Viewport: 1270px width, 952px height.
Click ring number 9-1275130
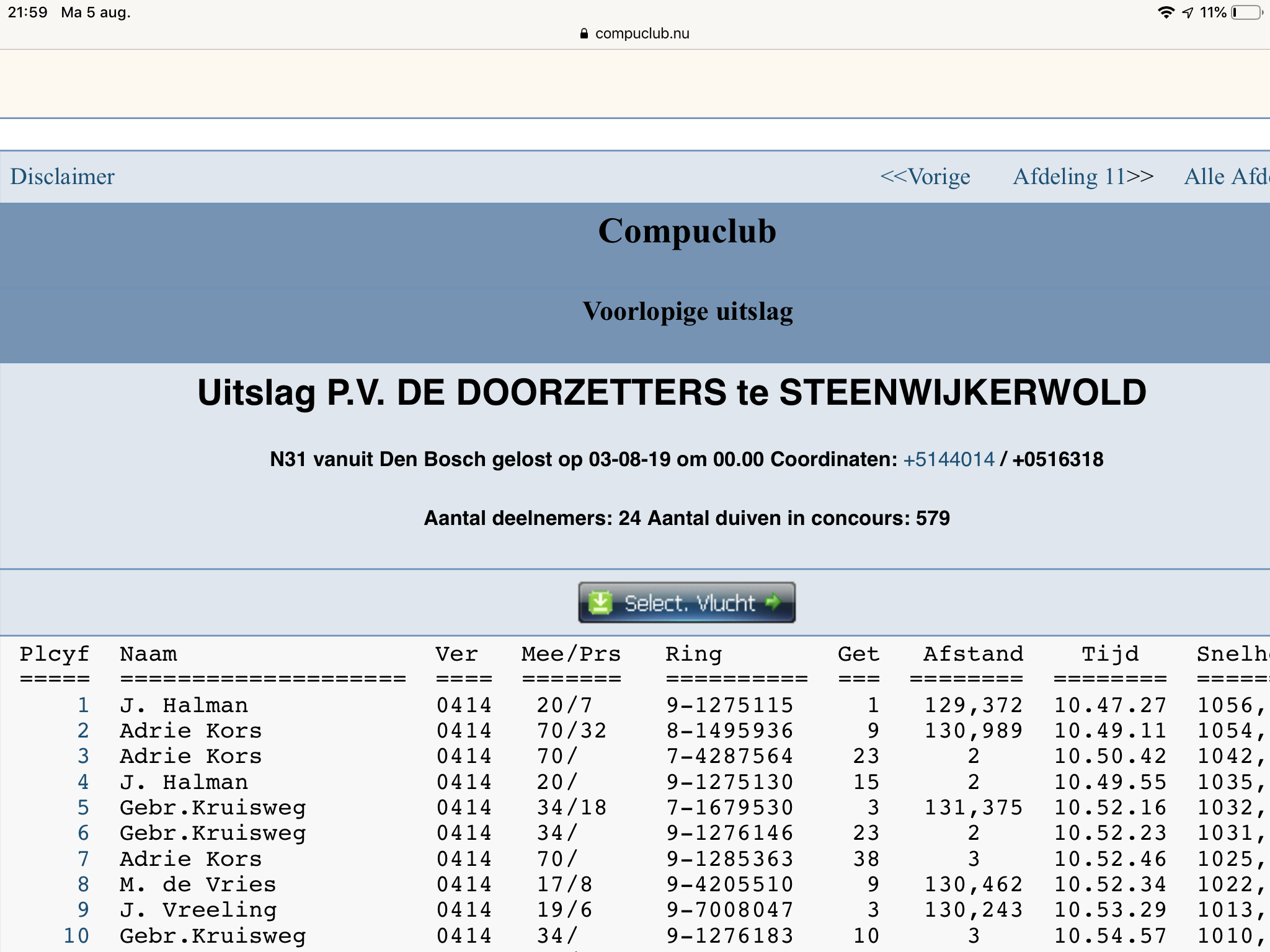(730, 782)
